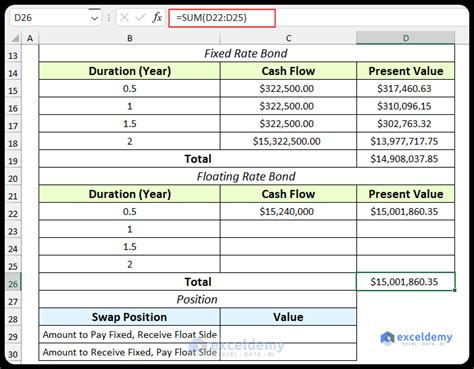Click cell with $302,763.32

coord(406,124)
